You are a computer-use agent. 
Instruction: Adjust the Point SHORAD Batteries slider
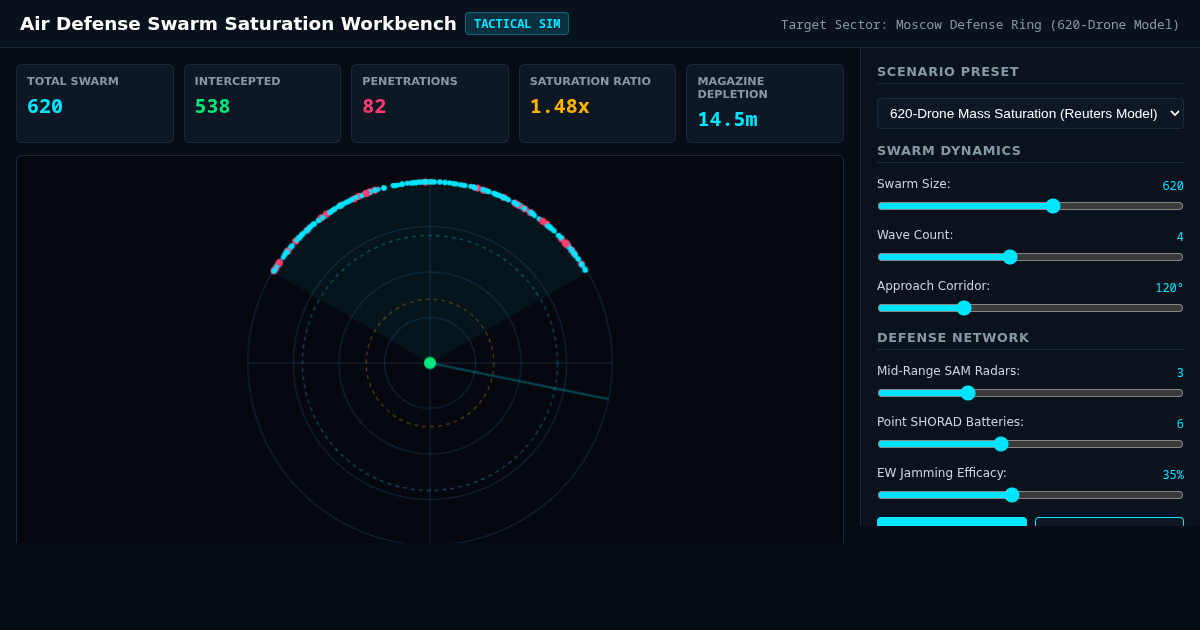tap(1030, 444)
